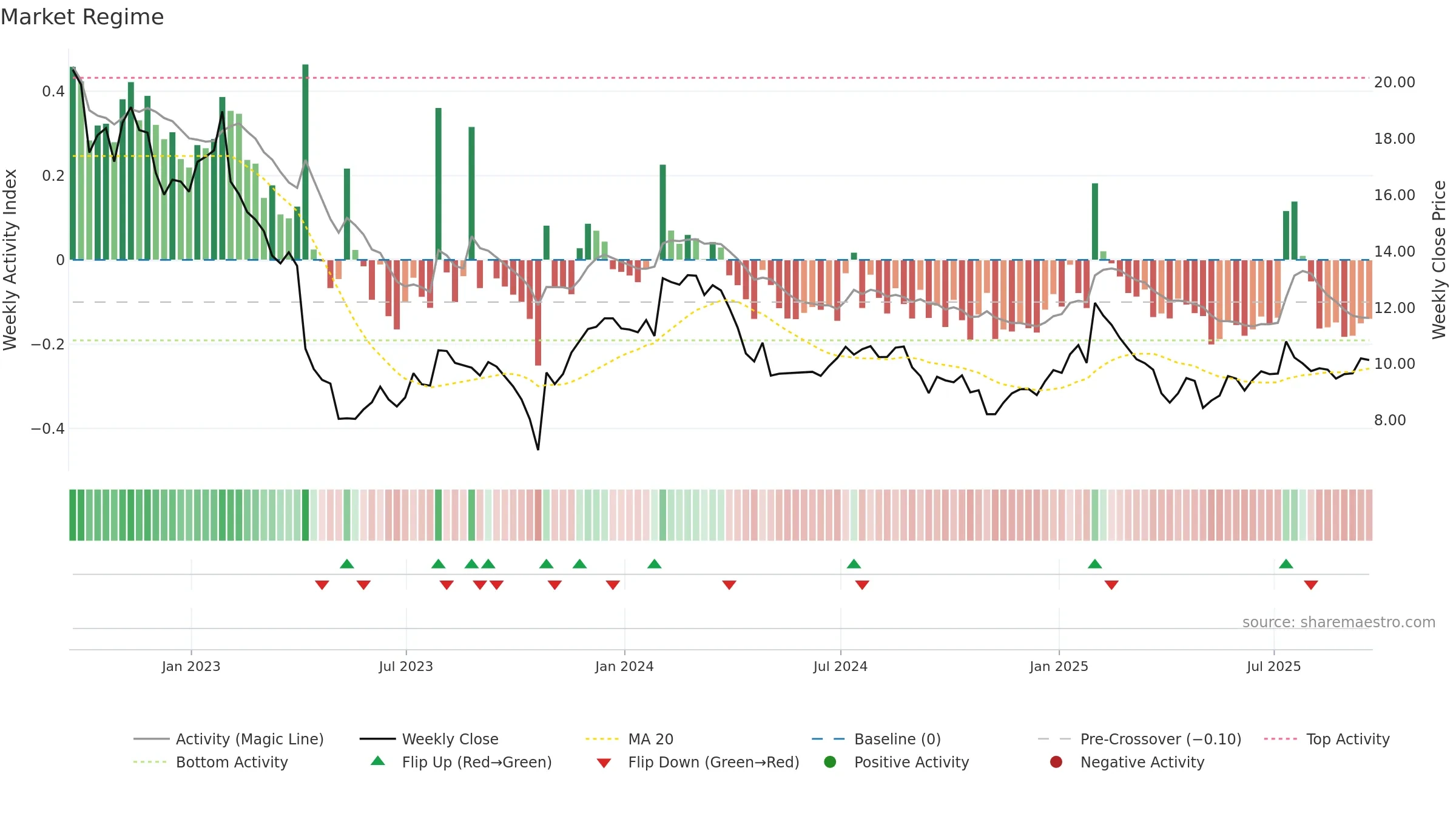Image resolution: width=1456 pixels, height=819 pixels.
Task: Toggle the Flip Up (Red→Green) legend entry
Action: click(x=461, y=762)
